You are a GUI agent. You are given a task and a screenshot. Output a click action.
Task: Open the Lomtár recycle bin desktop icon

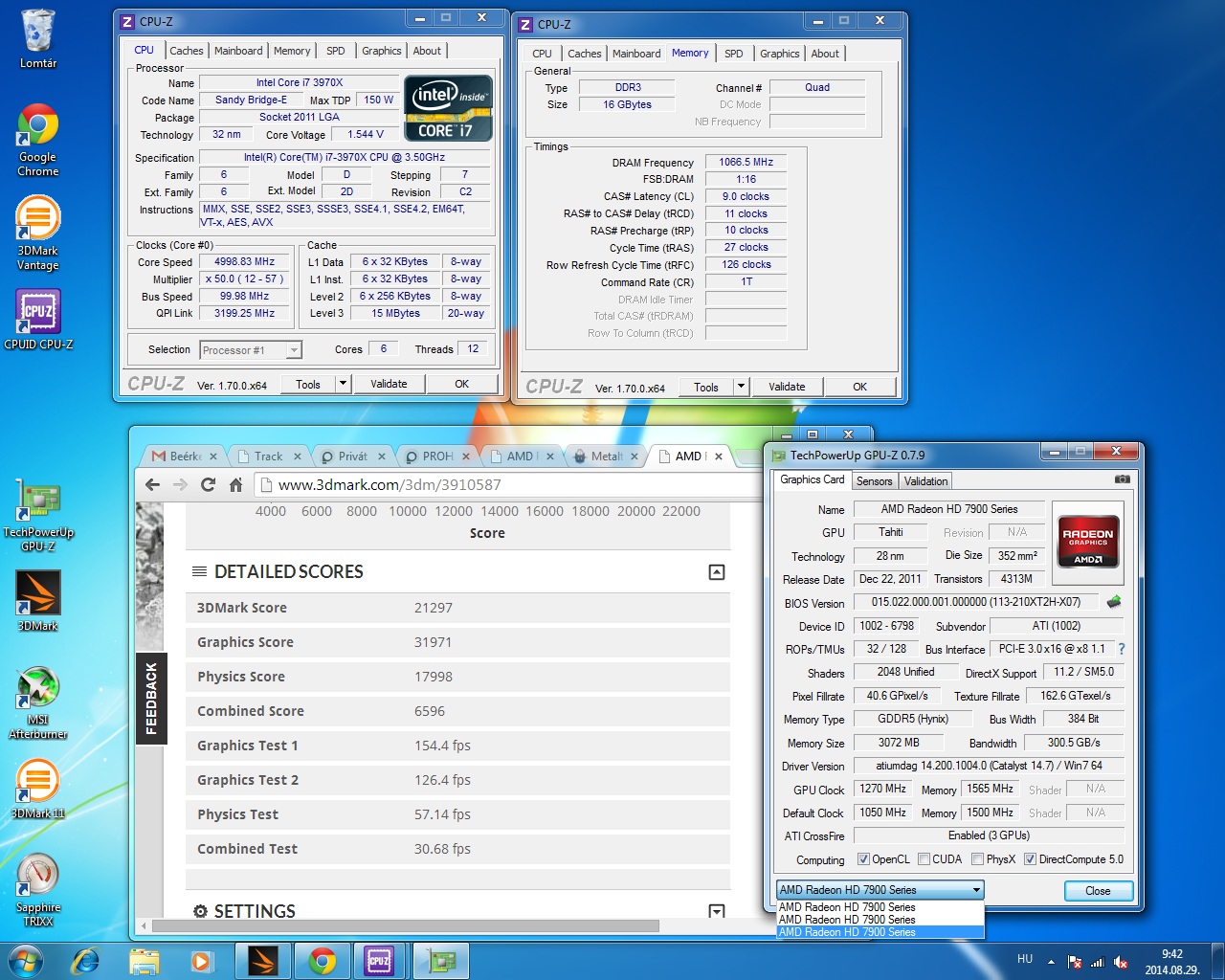[37, 38]
